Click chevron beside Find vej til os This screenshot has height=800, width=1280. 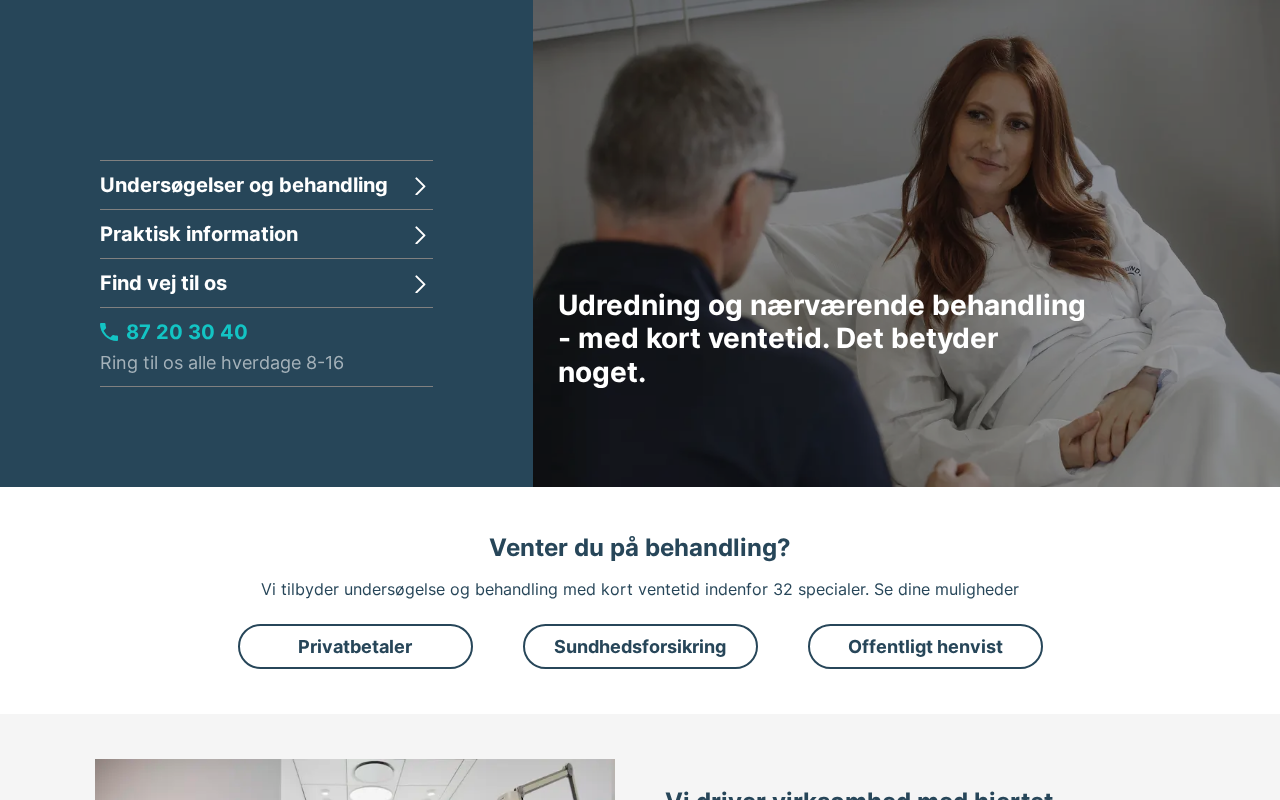tap(421, 284)
